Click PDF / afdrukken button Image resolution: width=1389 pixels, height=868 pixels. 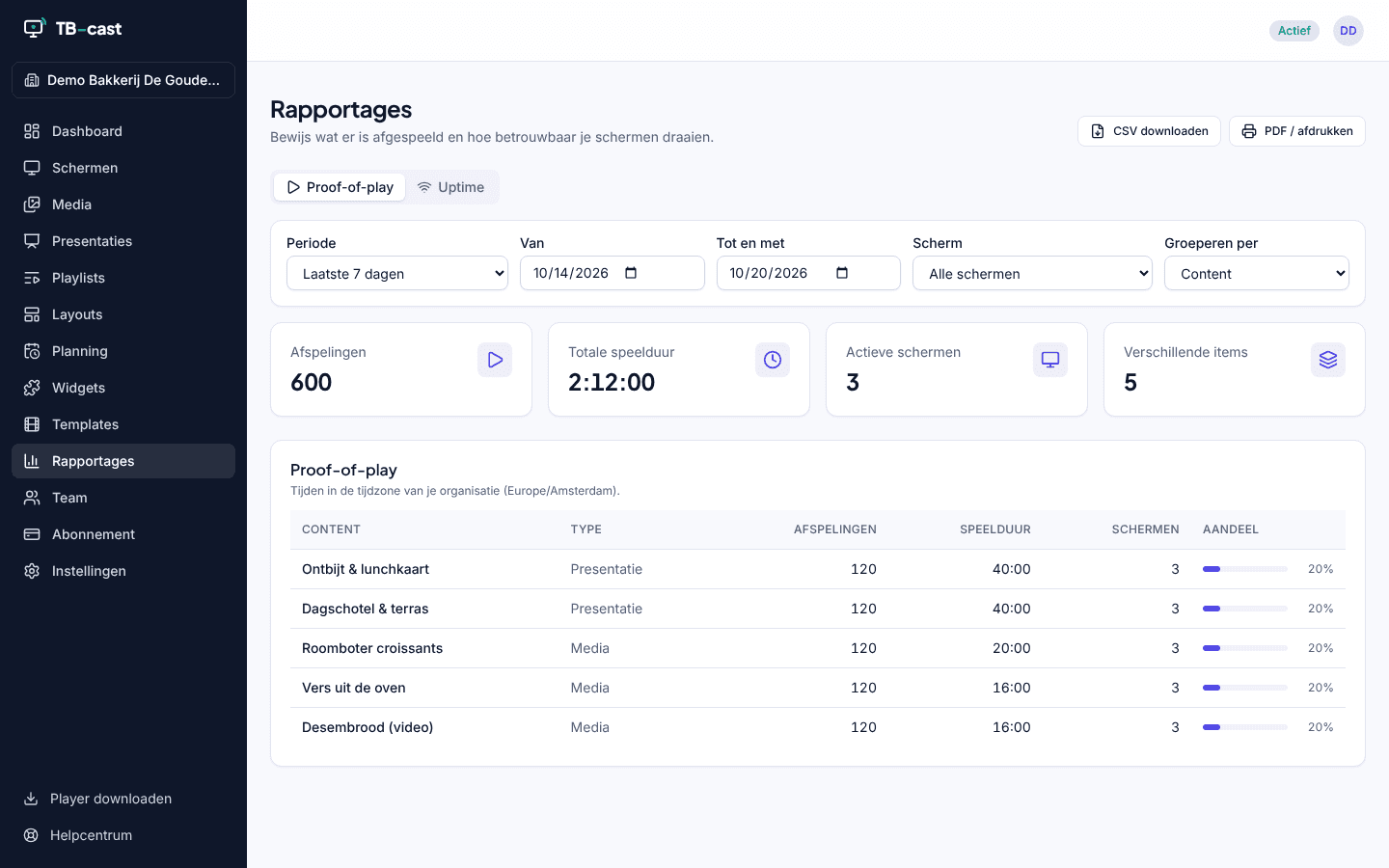(1297, 131)
